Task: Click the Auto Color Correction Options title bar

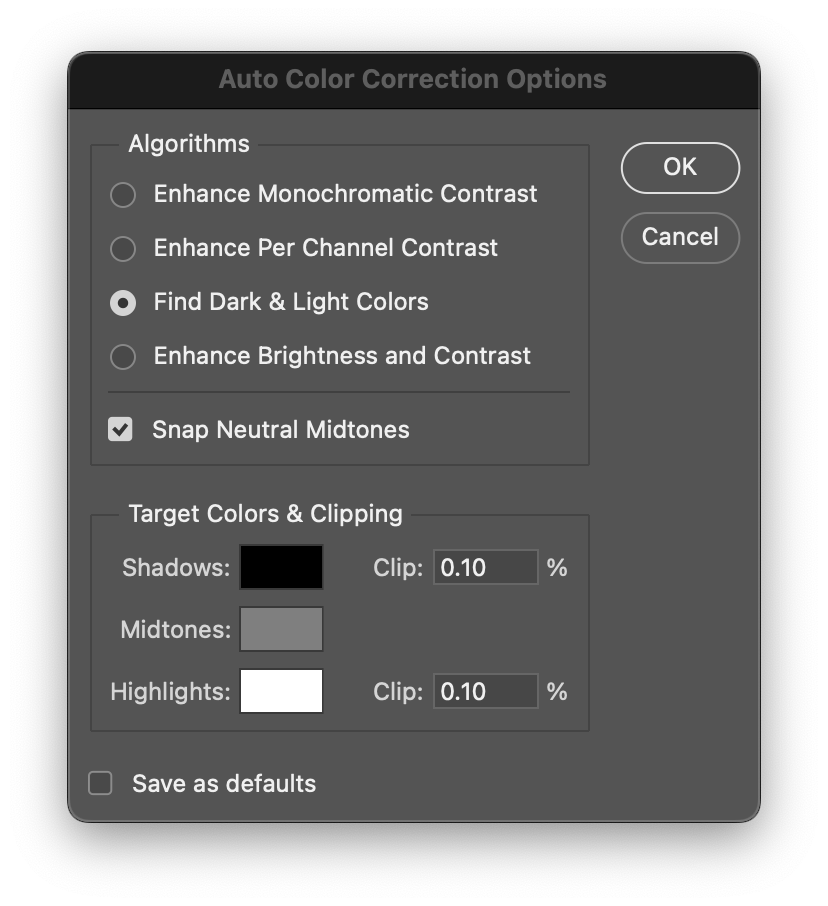Action: [x=413, y=80]
